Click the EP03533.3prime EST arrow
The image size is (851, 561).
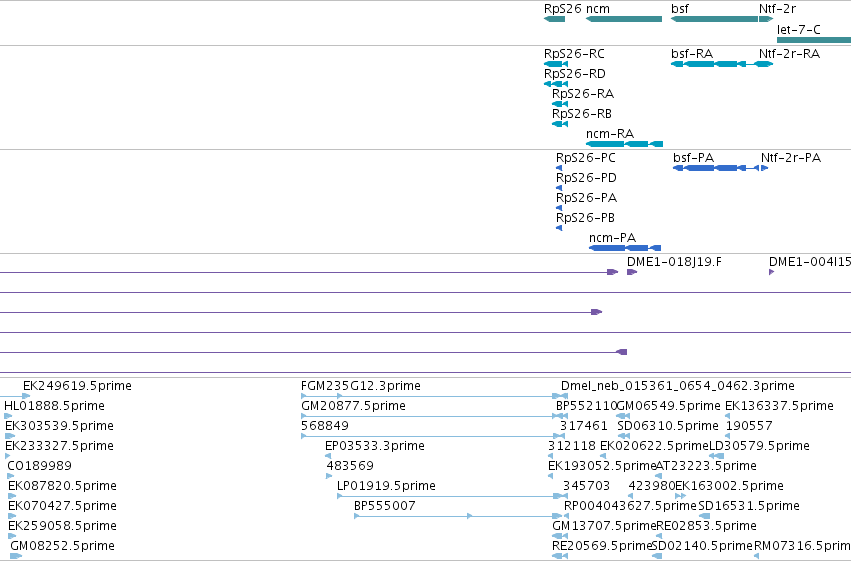click(x=328, y=456)
